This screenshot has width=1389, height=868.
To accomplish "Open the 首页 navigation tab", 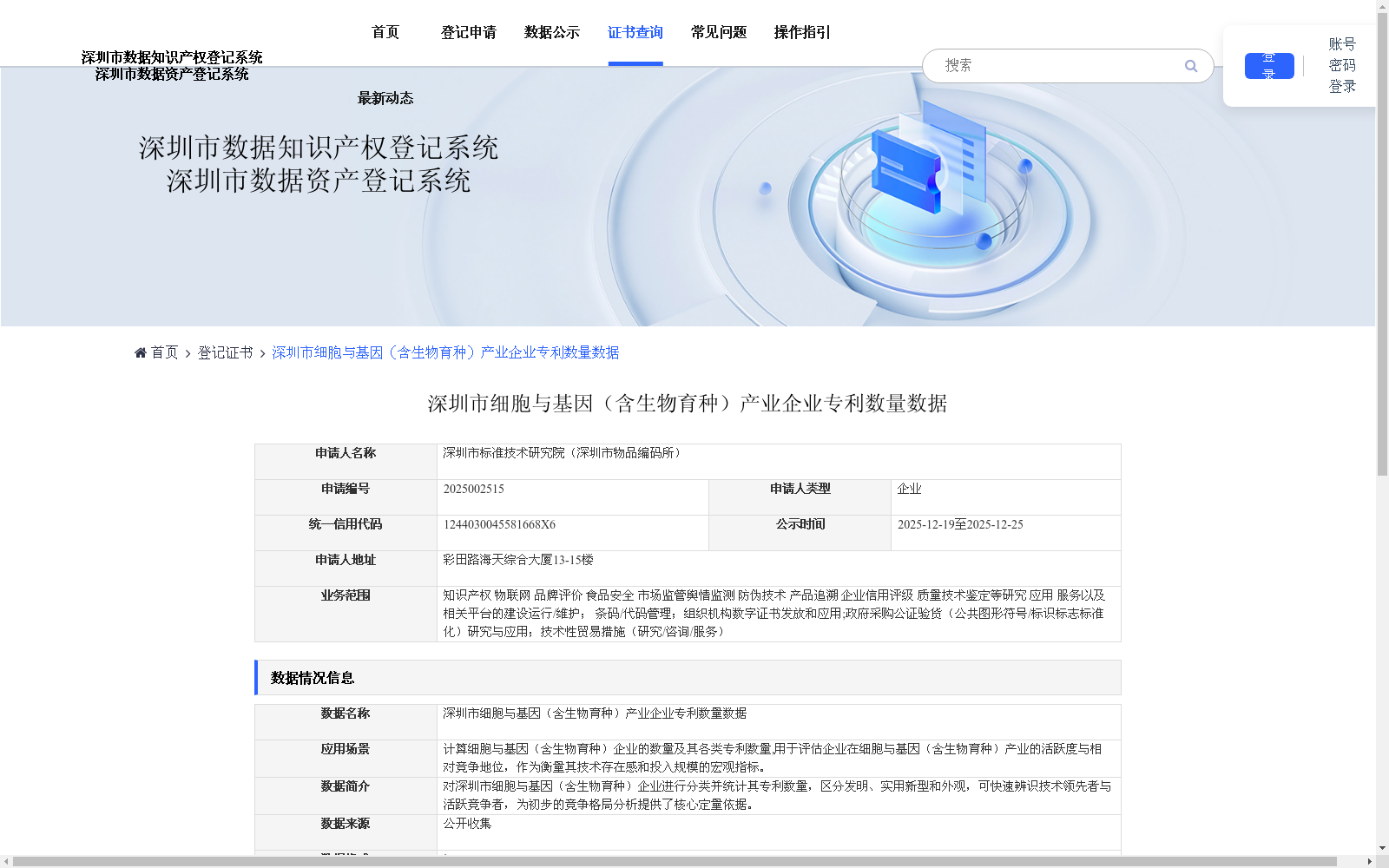I will [x=385, y=32].
